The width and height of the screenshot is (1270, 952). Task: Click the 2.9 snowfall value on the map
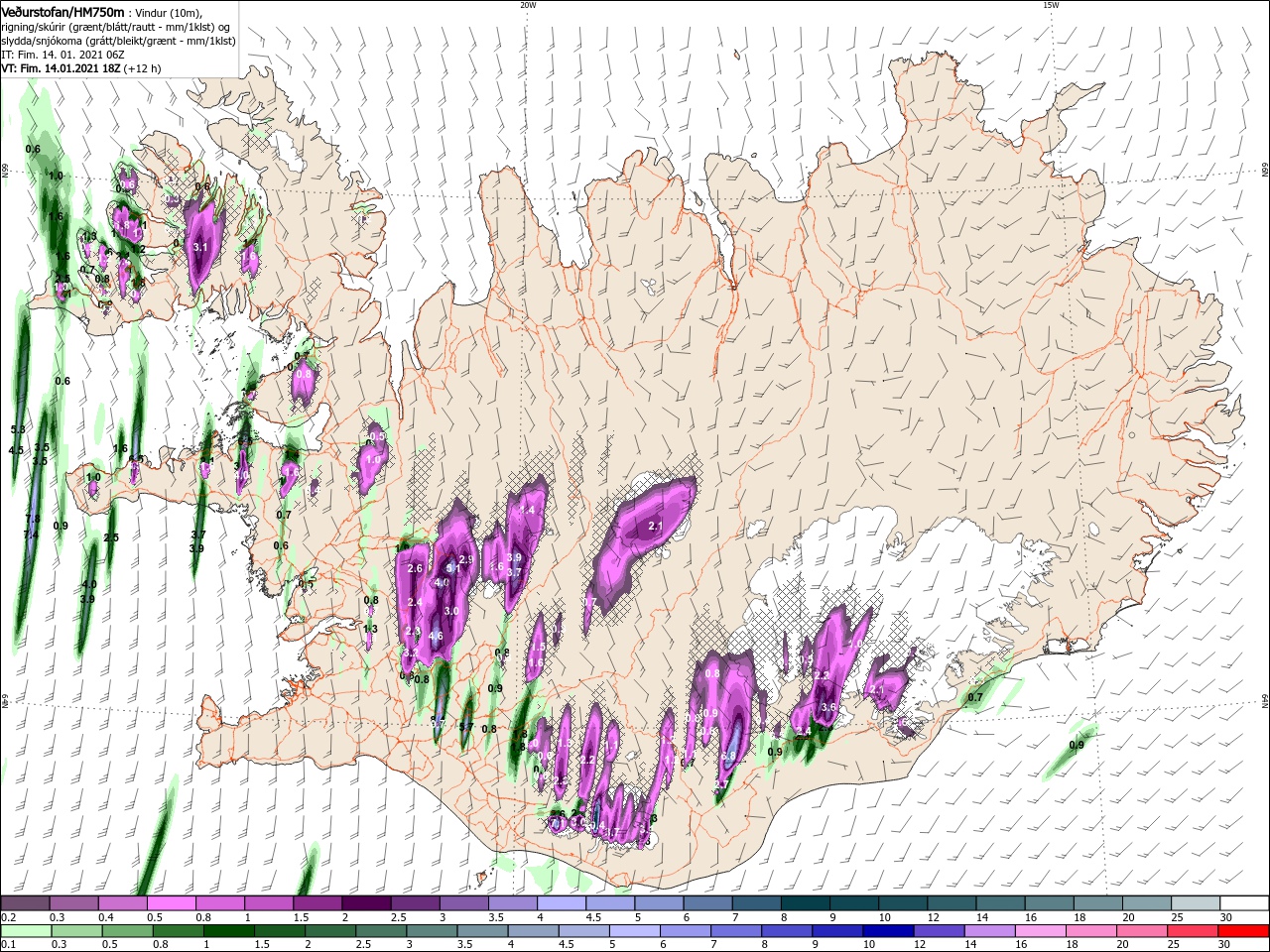(x=466, y=560)
